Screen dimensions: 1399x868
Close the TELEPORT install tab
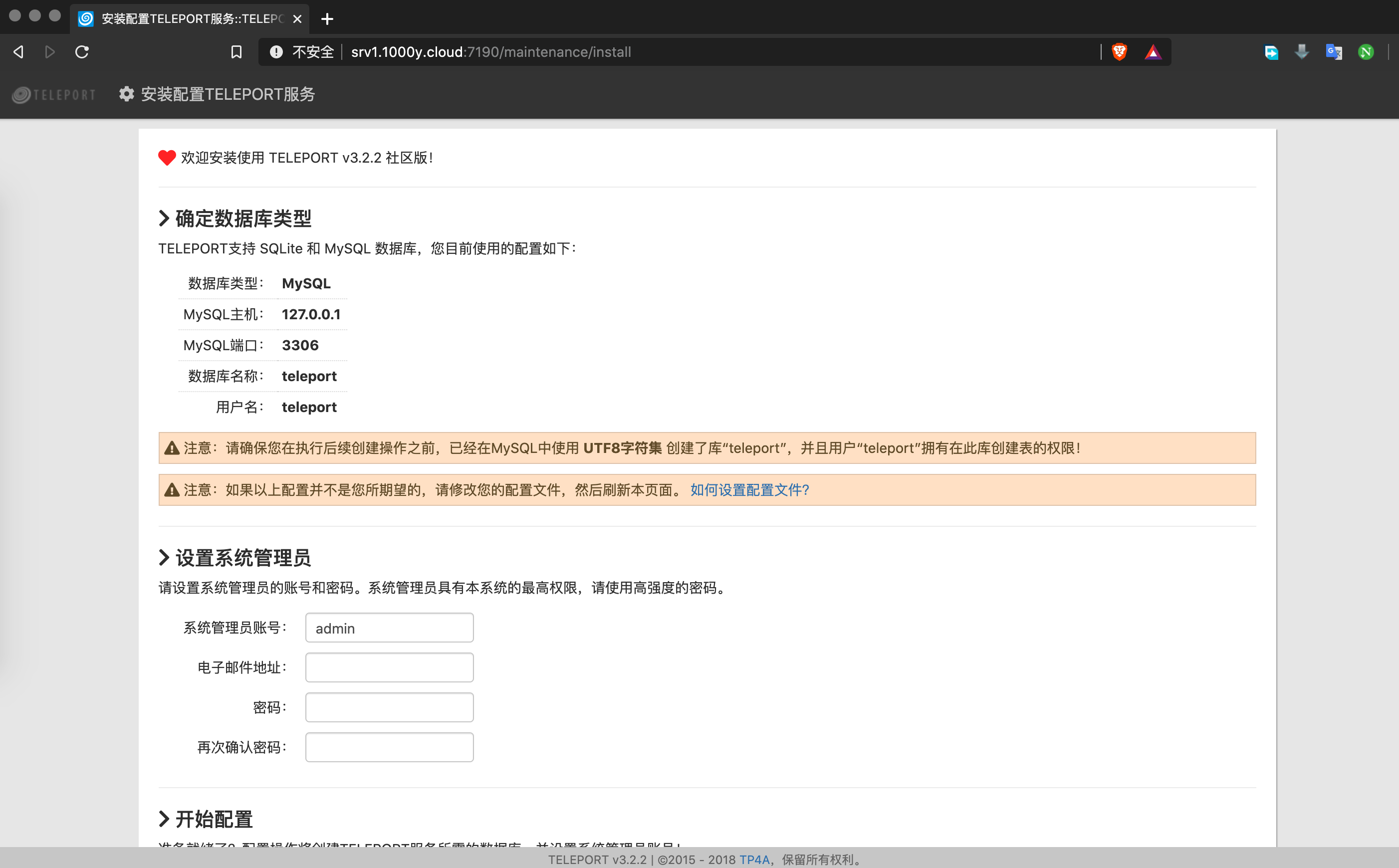(297, 19)
